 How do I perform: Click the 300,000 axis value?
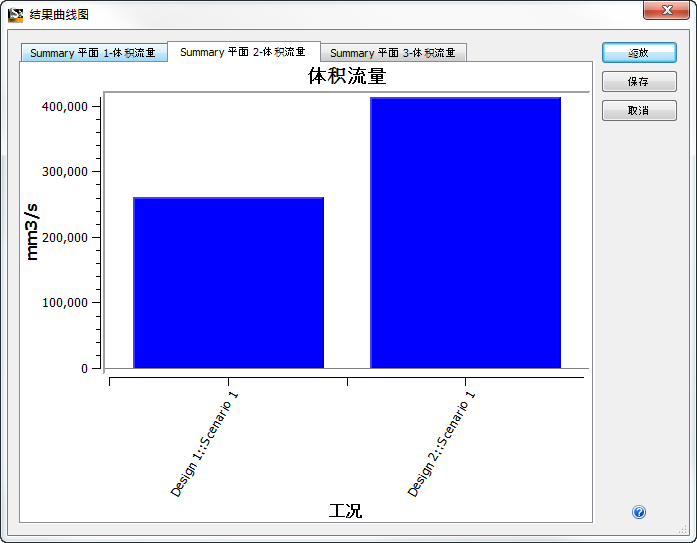coord(65,172)
